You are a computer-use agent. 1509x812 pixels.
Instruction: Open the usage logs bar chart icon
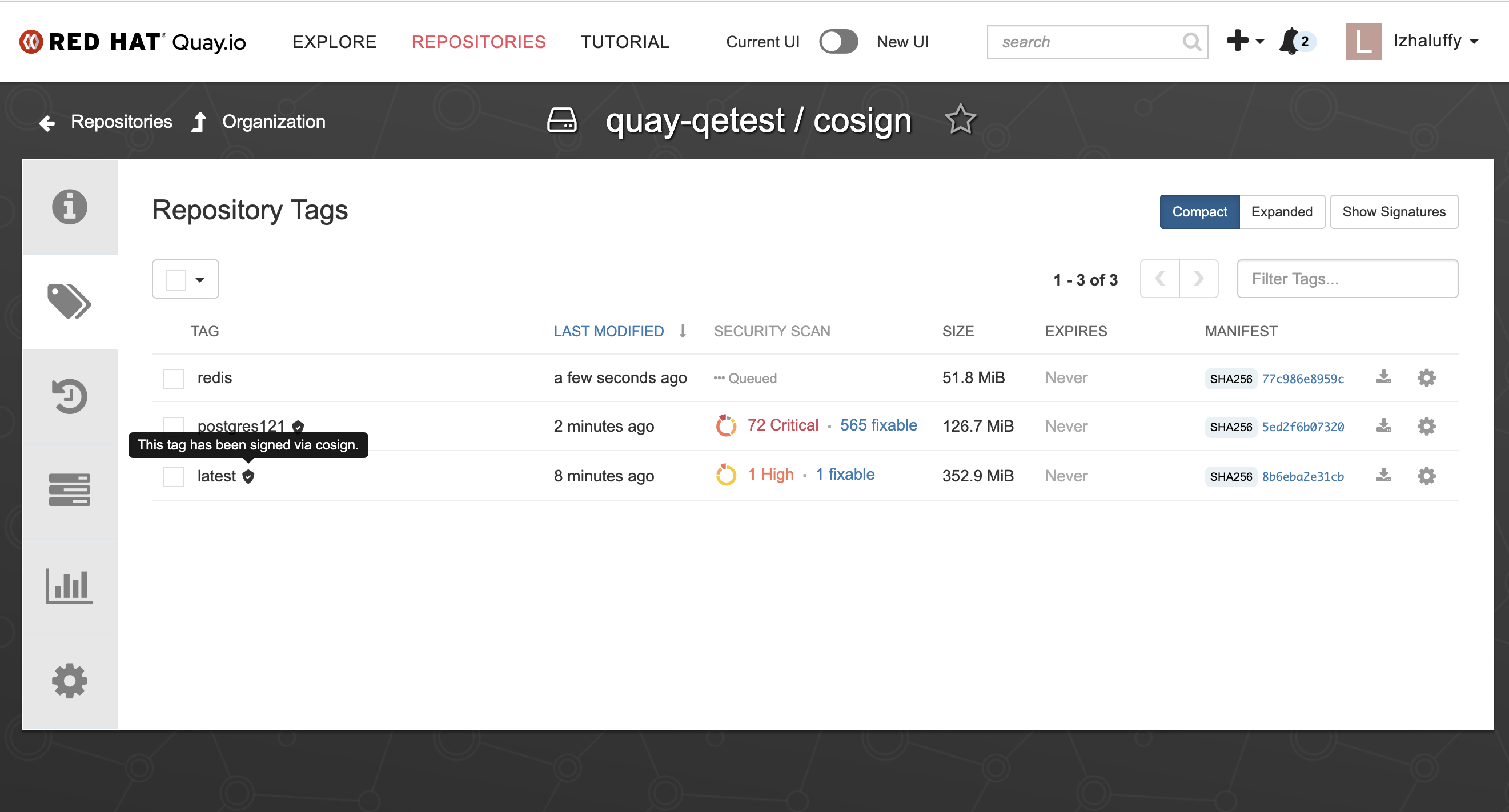tap(69, 586)
